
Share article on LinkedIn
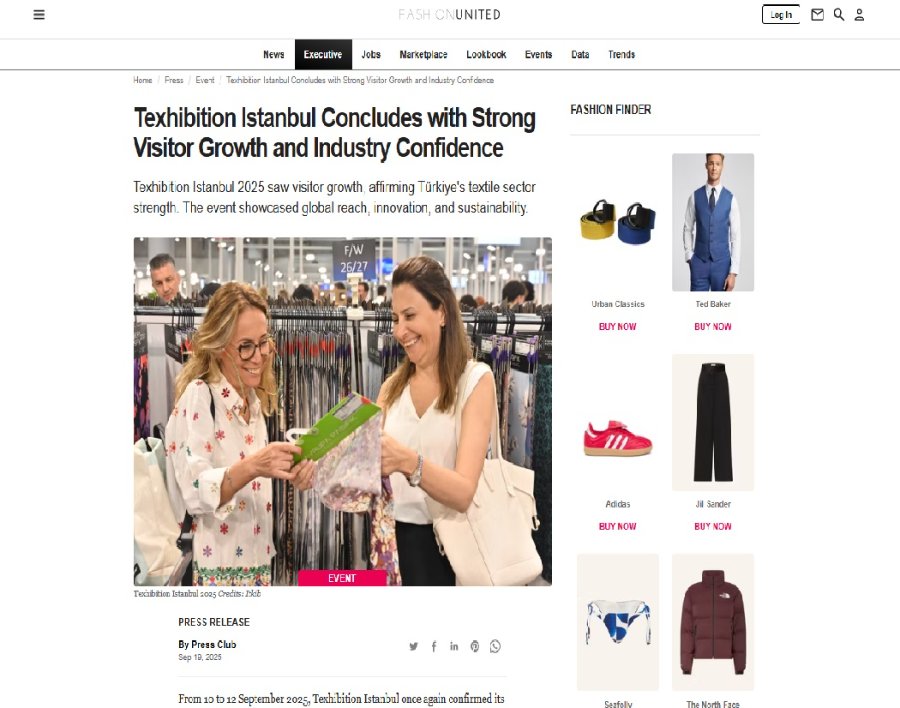tap(454, 647)
